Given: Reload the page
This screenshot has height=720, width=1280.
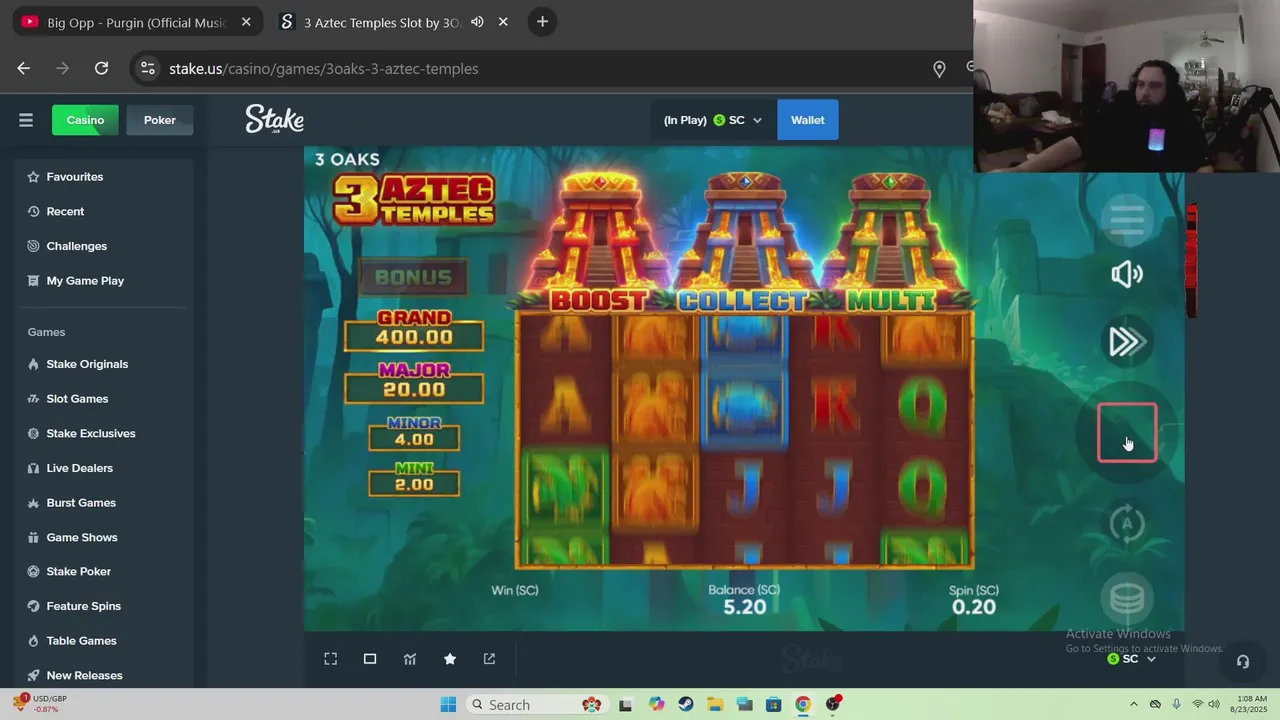Looking at the screenshot, I should (x=101, y=68).
